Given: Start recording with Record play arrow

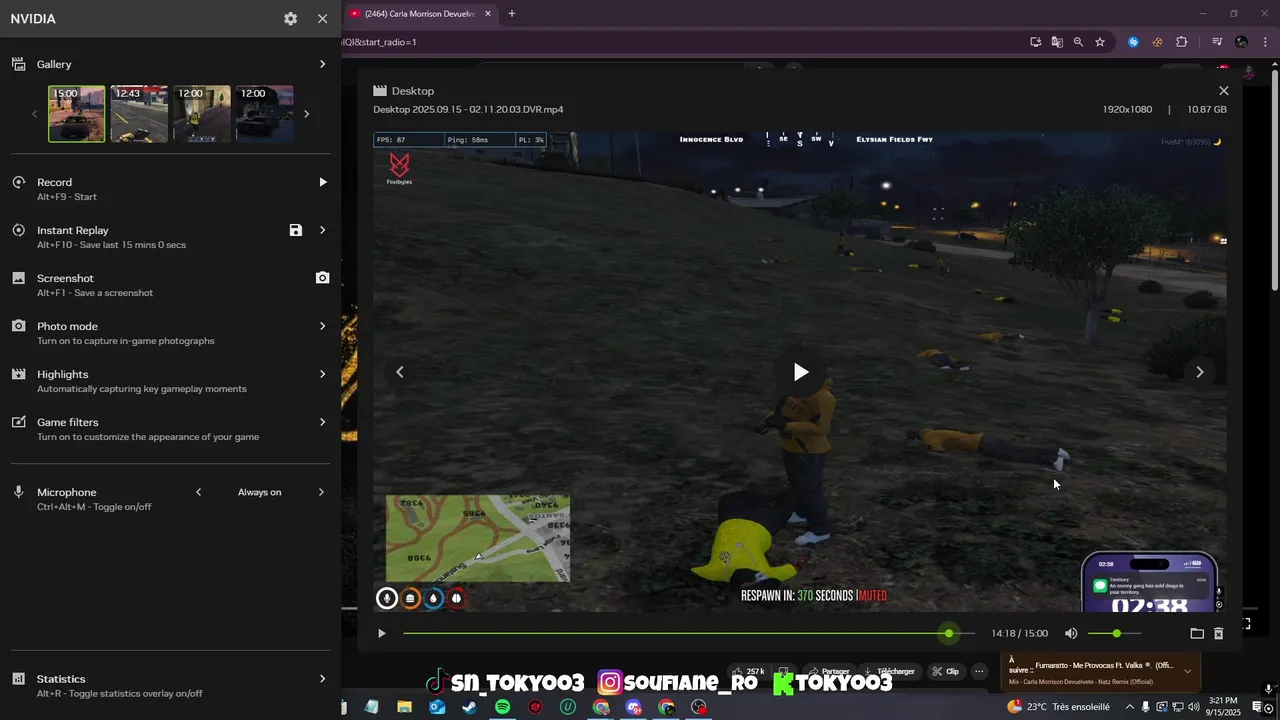Looking at the screenshot, I should [x=322, y=182].
